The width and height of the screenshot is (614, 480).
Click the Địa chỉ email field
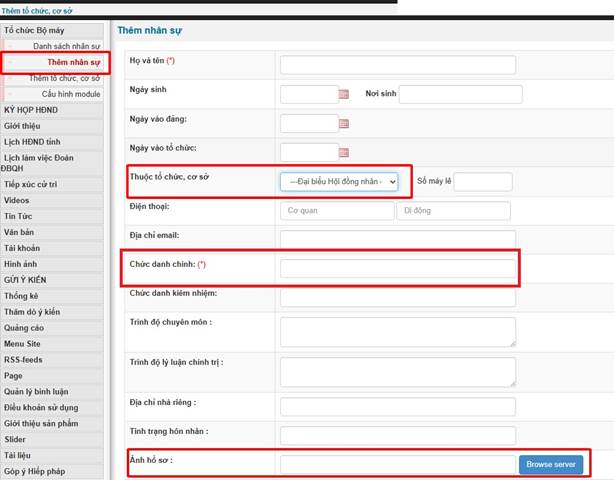coord(397,239)
